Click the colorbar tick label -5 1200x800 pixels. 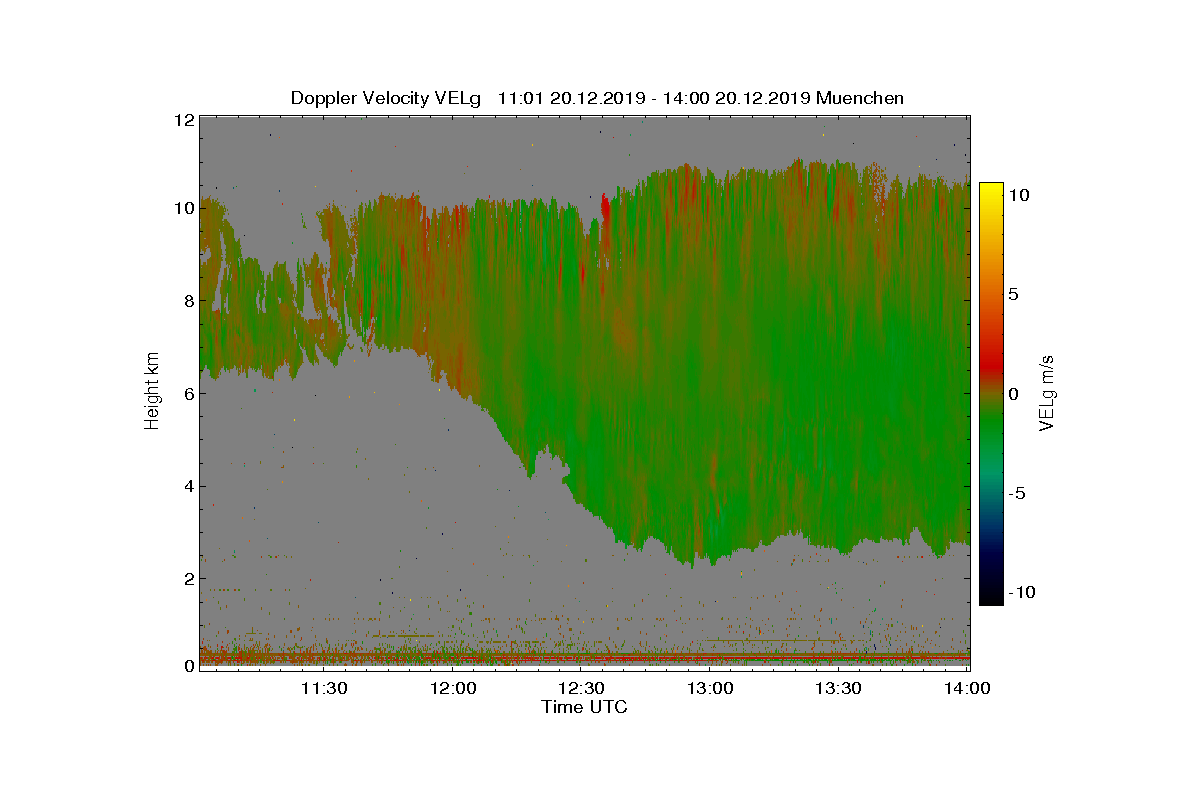point(1016,493)
